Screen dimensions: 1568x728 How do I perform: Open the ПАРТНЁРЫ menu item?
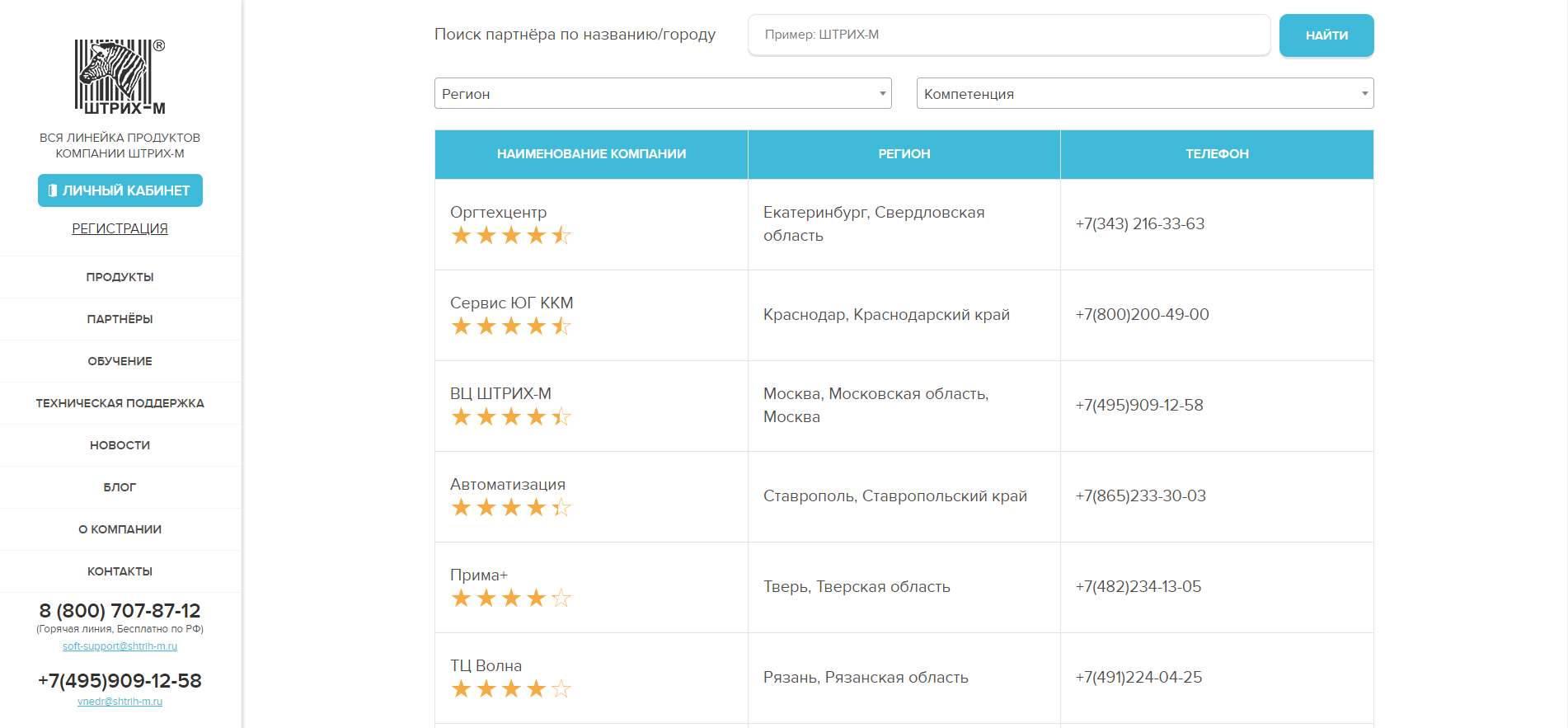coord(120,319)
